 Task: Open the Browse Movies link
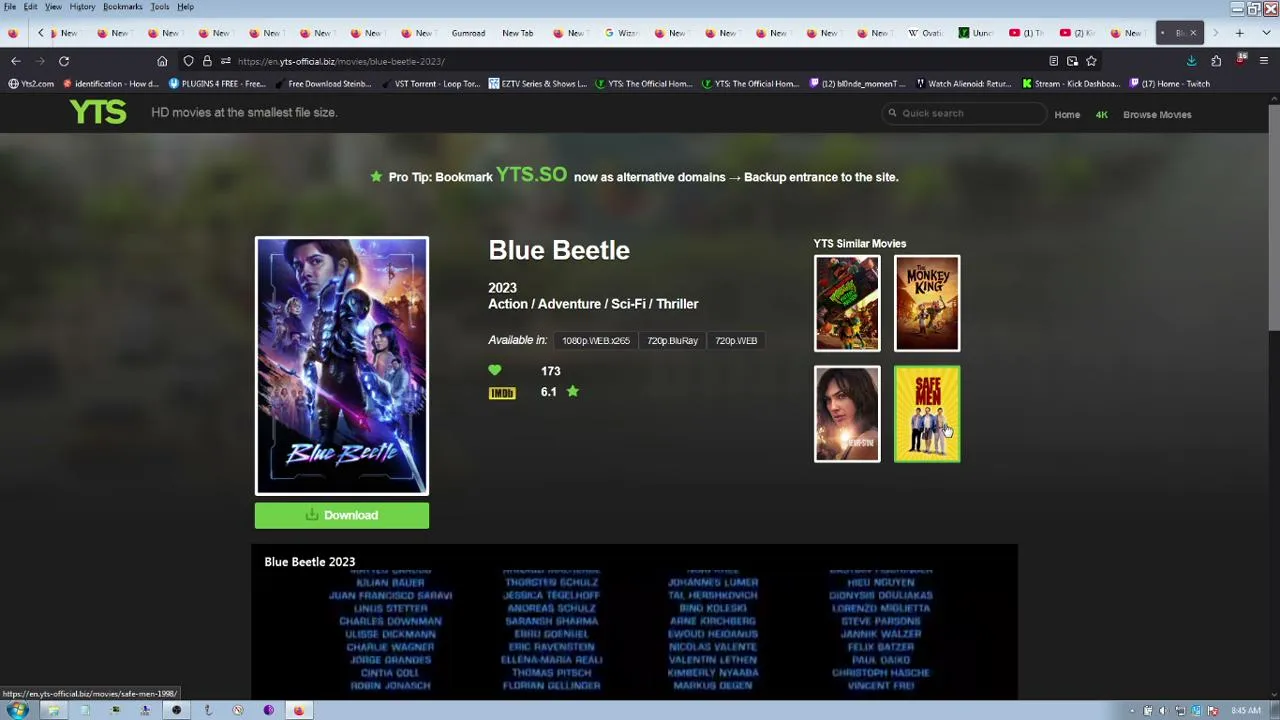1157,114
